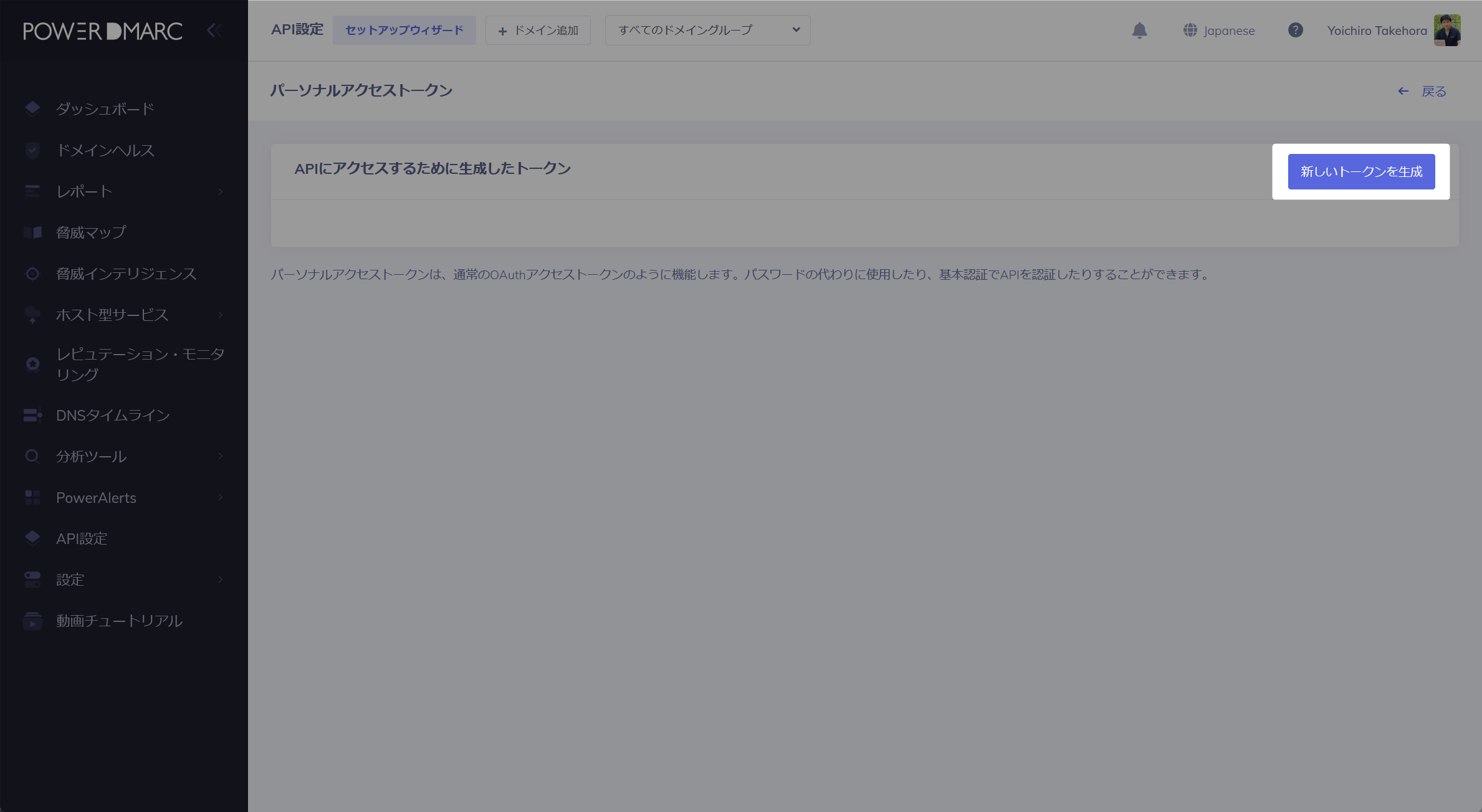
Task: Expand the レポート sidebar submenu
Action: 221,191
